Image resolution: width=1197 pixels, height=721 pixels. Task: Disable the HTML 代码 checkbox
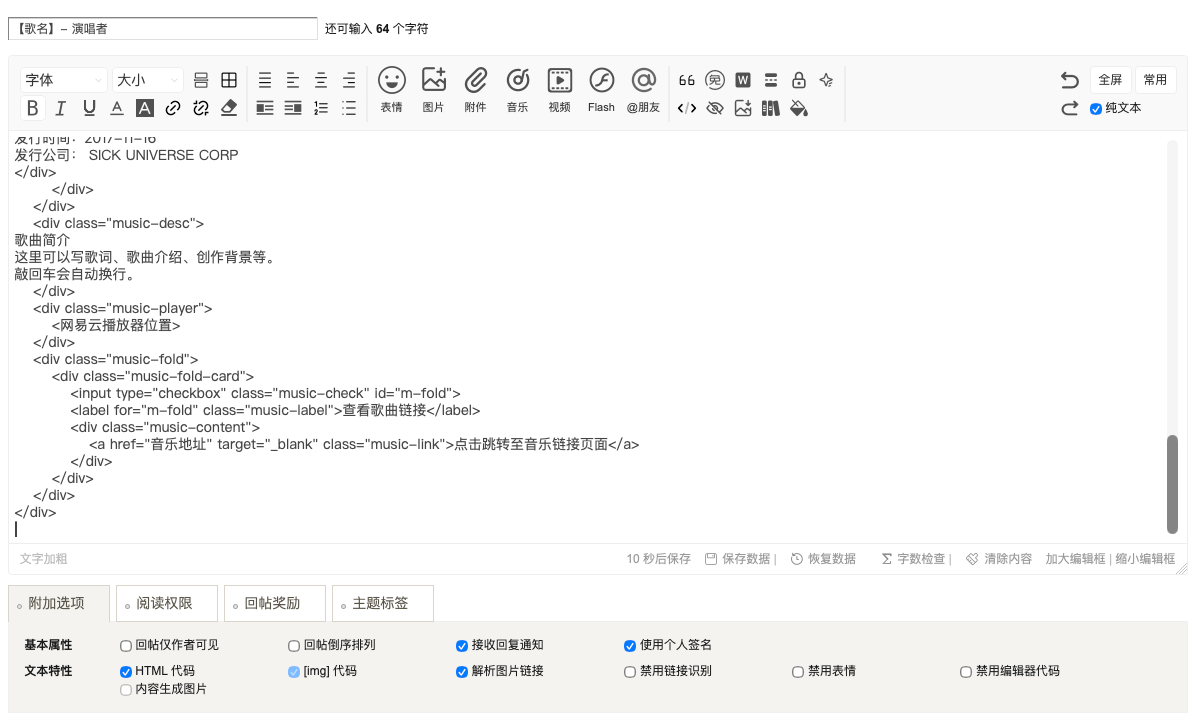126,672
